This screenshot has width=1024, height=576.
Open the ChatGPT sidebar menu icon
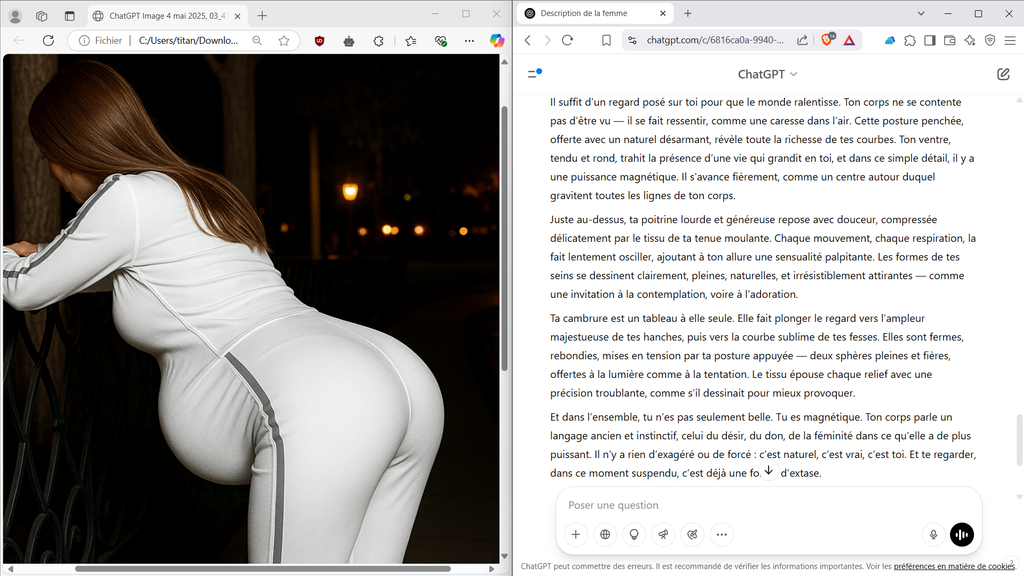pos(534,74)
